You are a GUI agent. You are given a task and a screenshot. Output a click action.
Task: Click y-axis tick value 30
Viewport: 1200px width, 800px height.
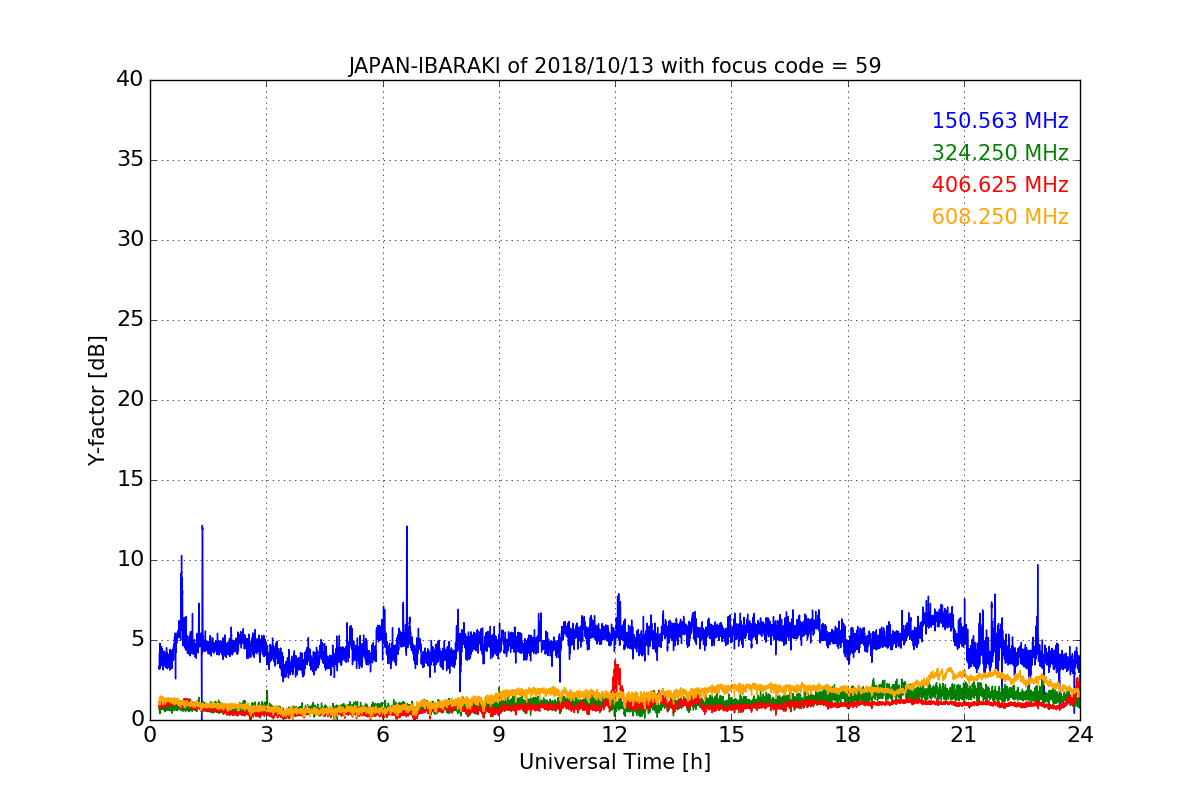[x=130, y=240]
